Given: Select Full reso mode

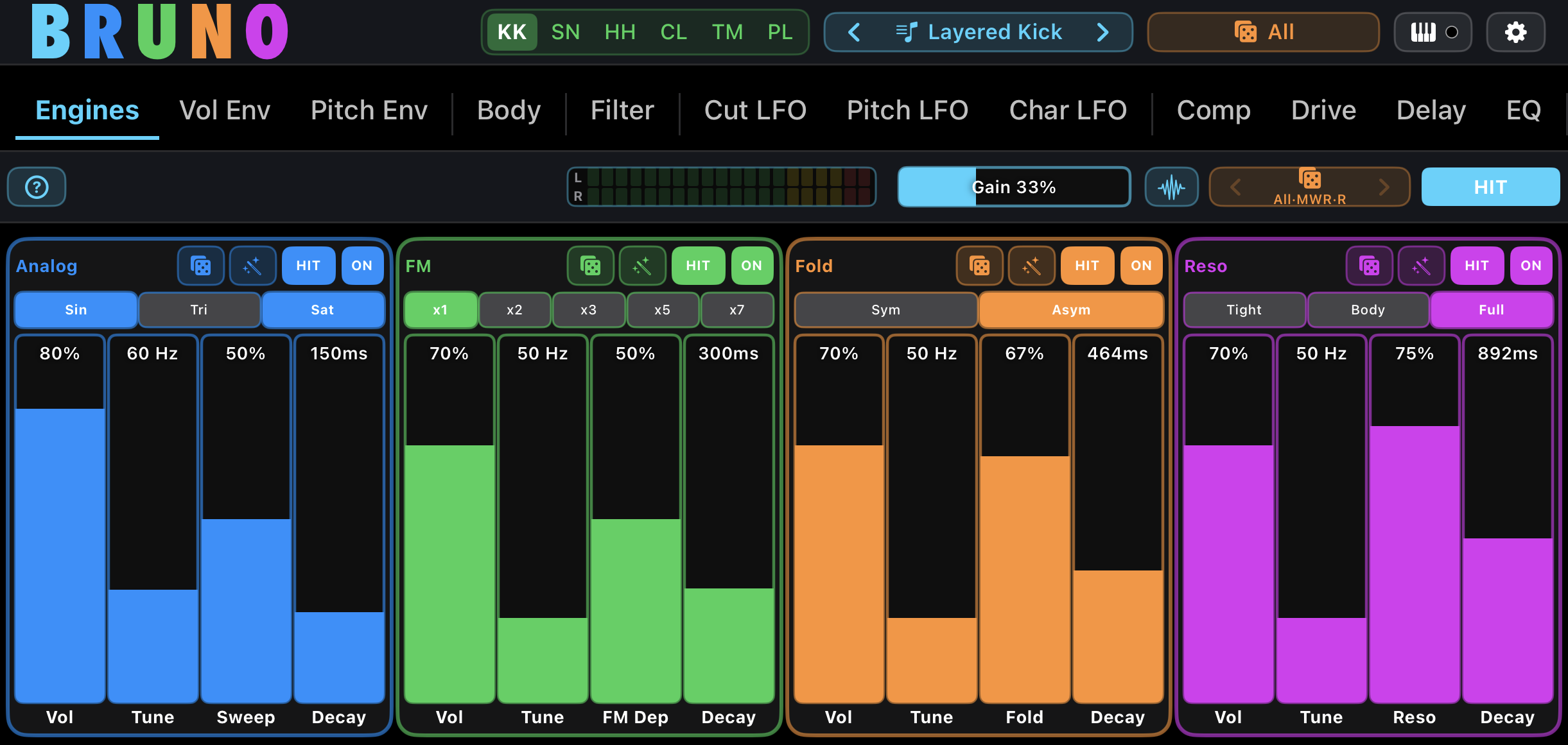Looking at the screenshot, I should click(x=1492, y=310).
